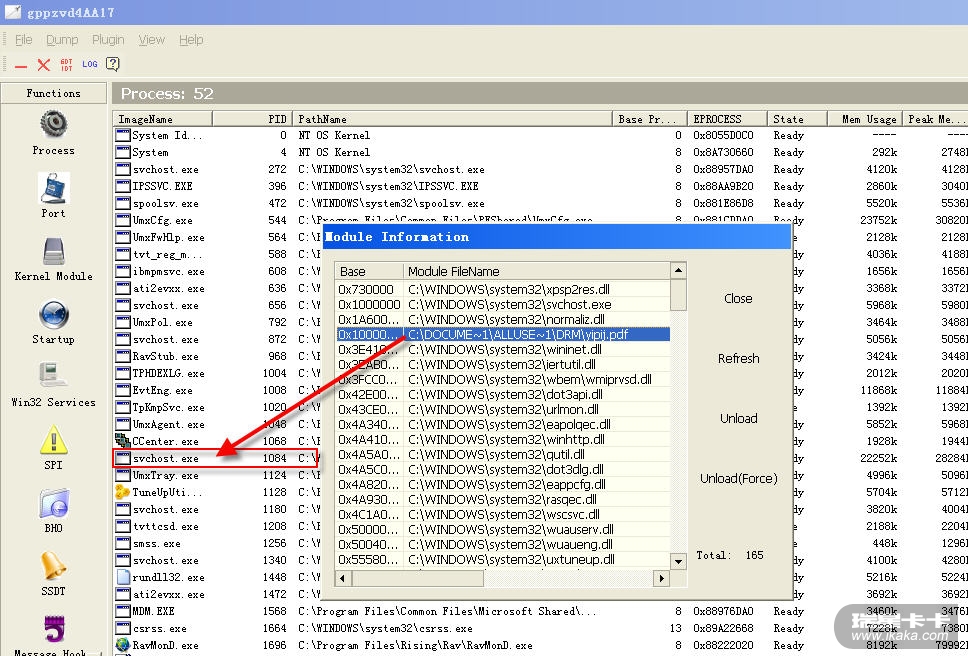Screen dimensions: 968x656
Task: Open the Plugin menu
Action: (108, 40)
